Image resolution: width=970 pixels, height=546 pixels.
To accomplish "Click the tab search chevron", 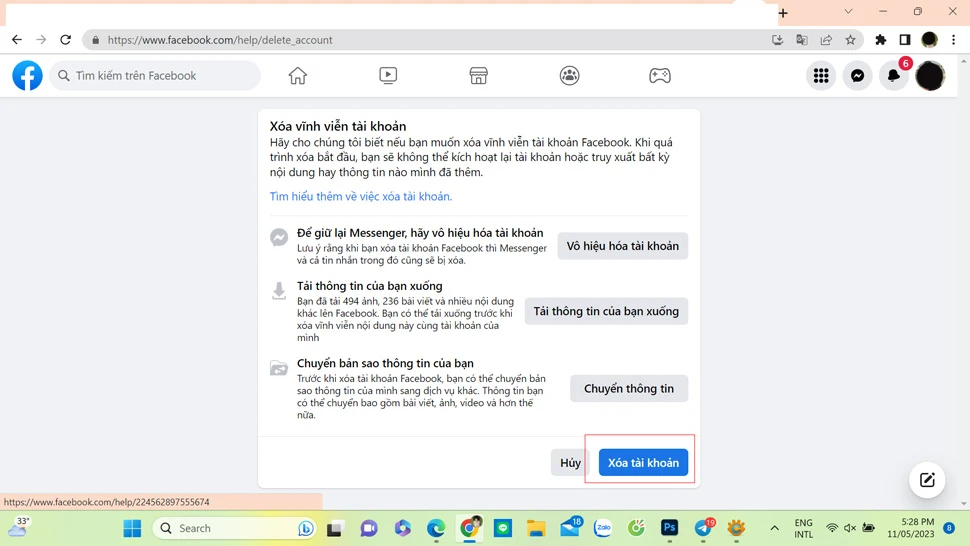I will pyautogui.click(x=848, y=11).
